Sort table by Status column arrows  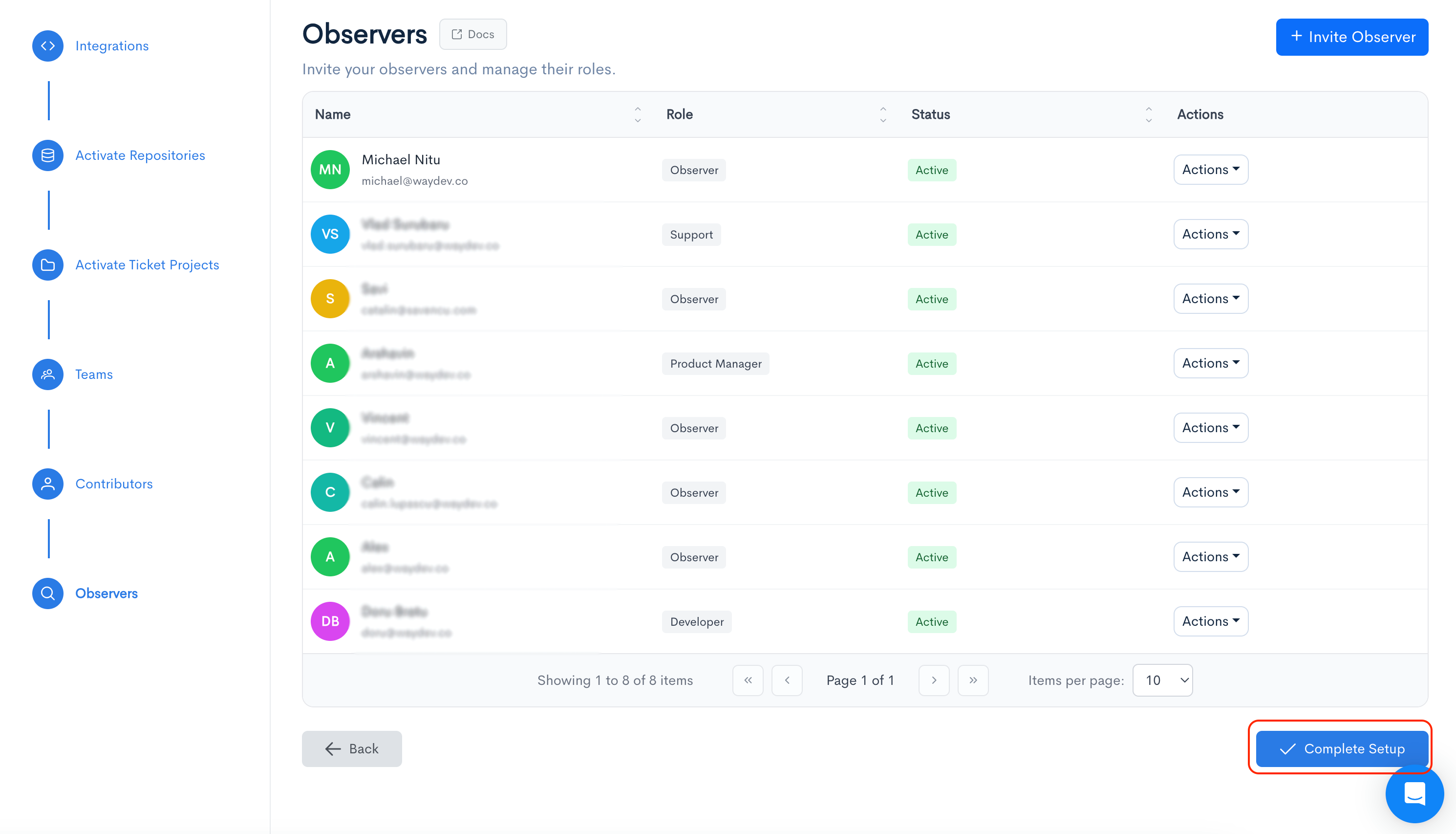tap(1148, 114)
